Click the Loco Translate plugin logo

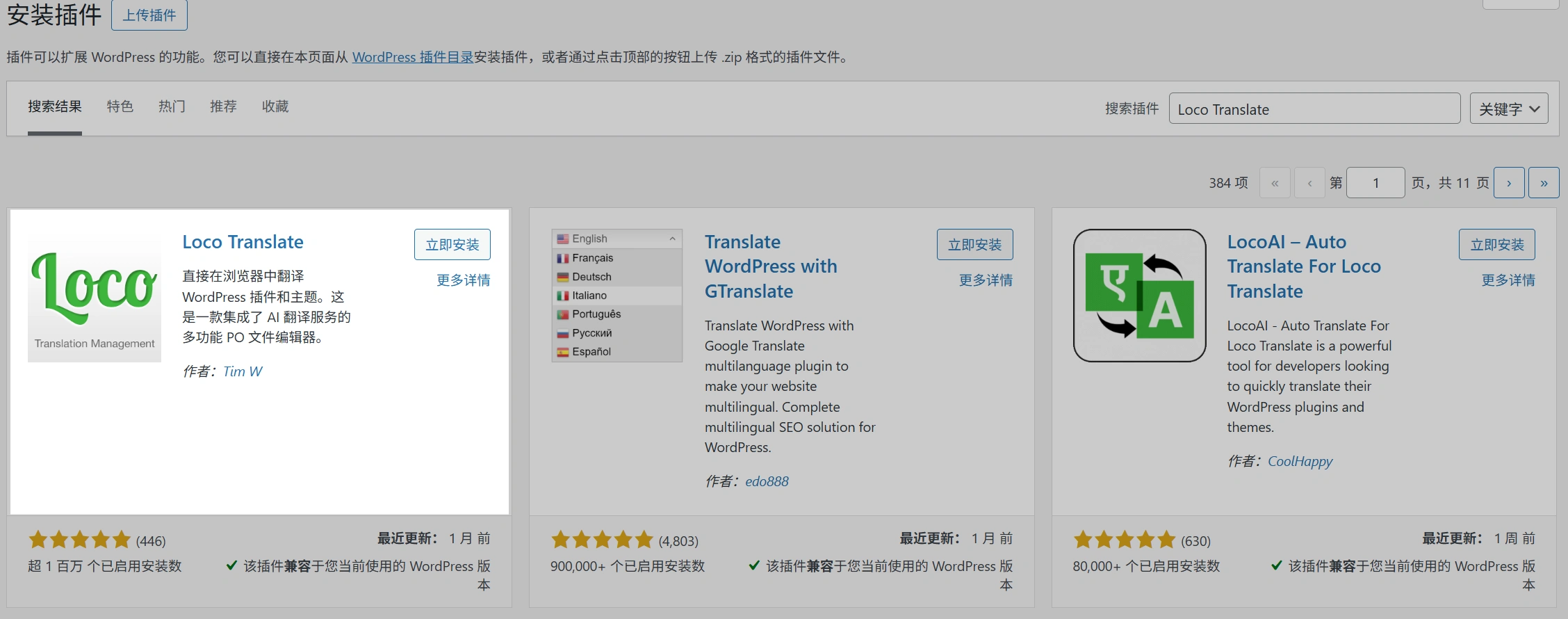pyautogui.click(x=95, y=296)
